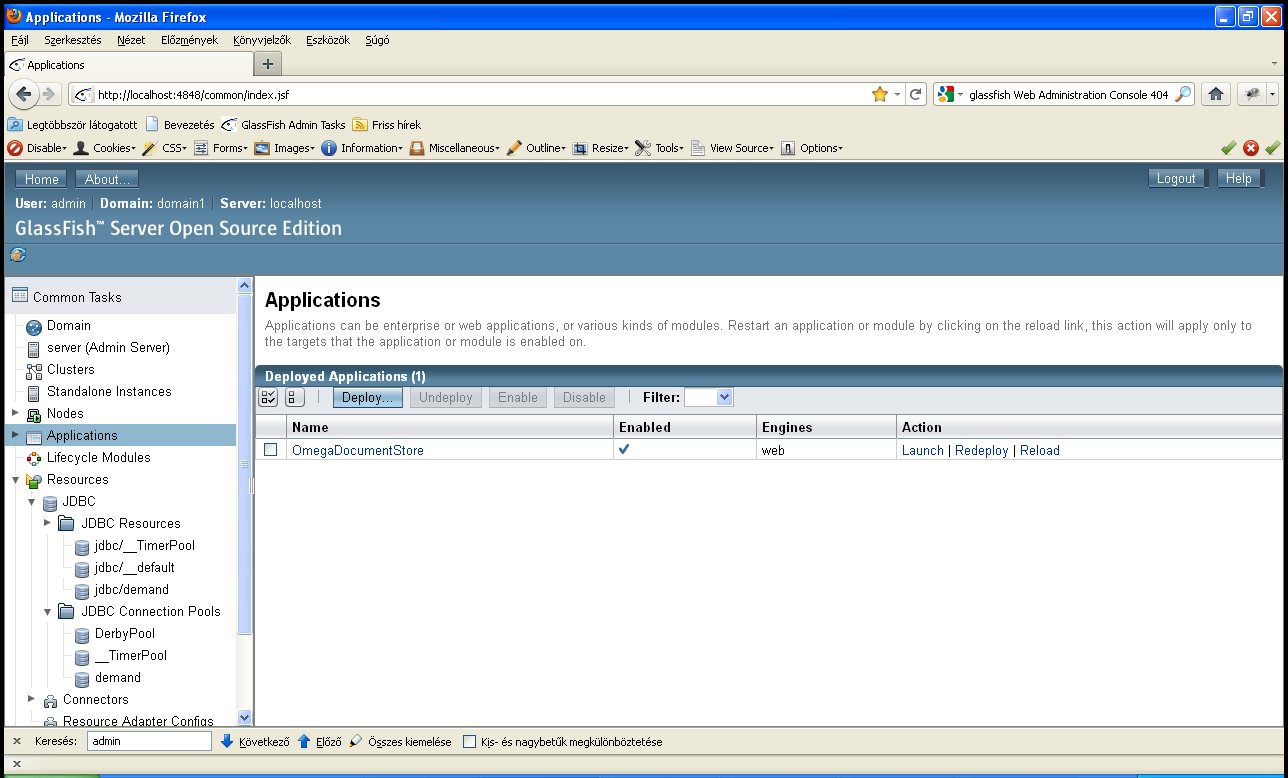Screen dimensions: 1288x778
Task: Check the OmegaDocumentStore row checkbox
Action: tap(270, 450)
